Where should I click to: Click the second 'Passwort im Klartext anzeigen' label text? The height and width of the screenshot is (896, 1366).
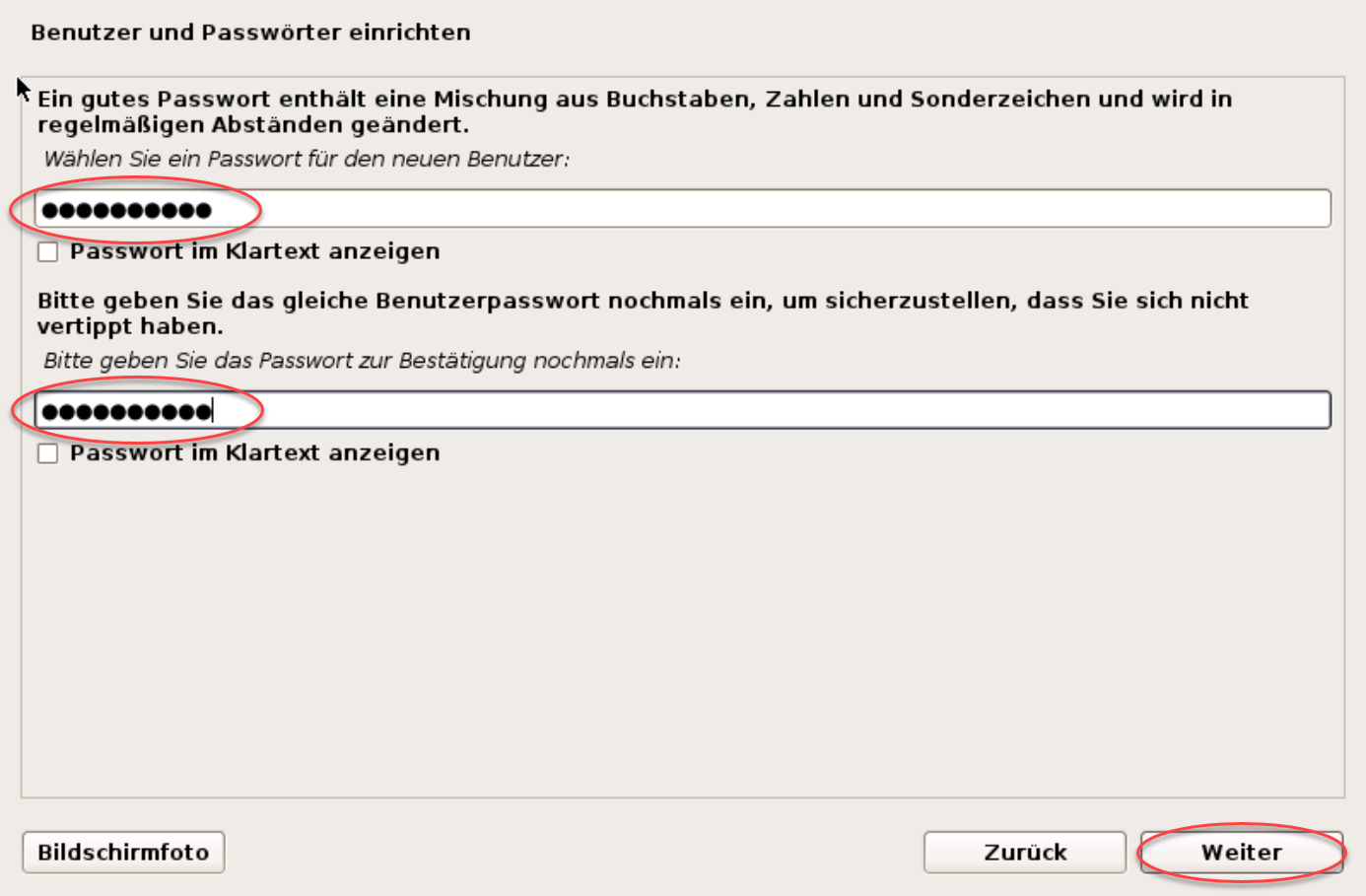pos(254,453)
